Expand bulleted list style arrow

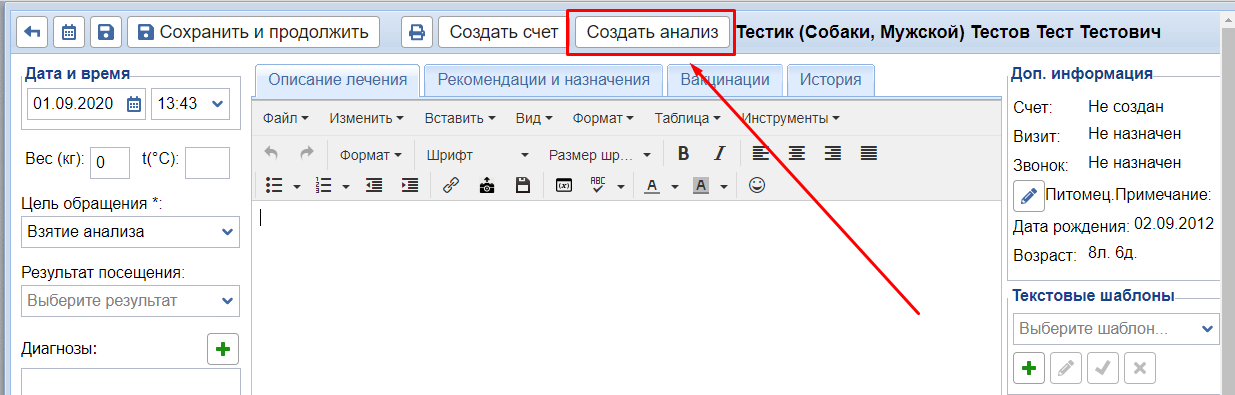(x=296, y=186)
